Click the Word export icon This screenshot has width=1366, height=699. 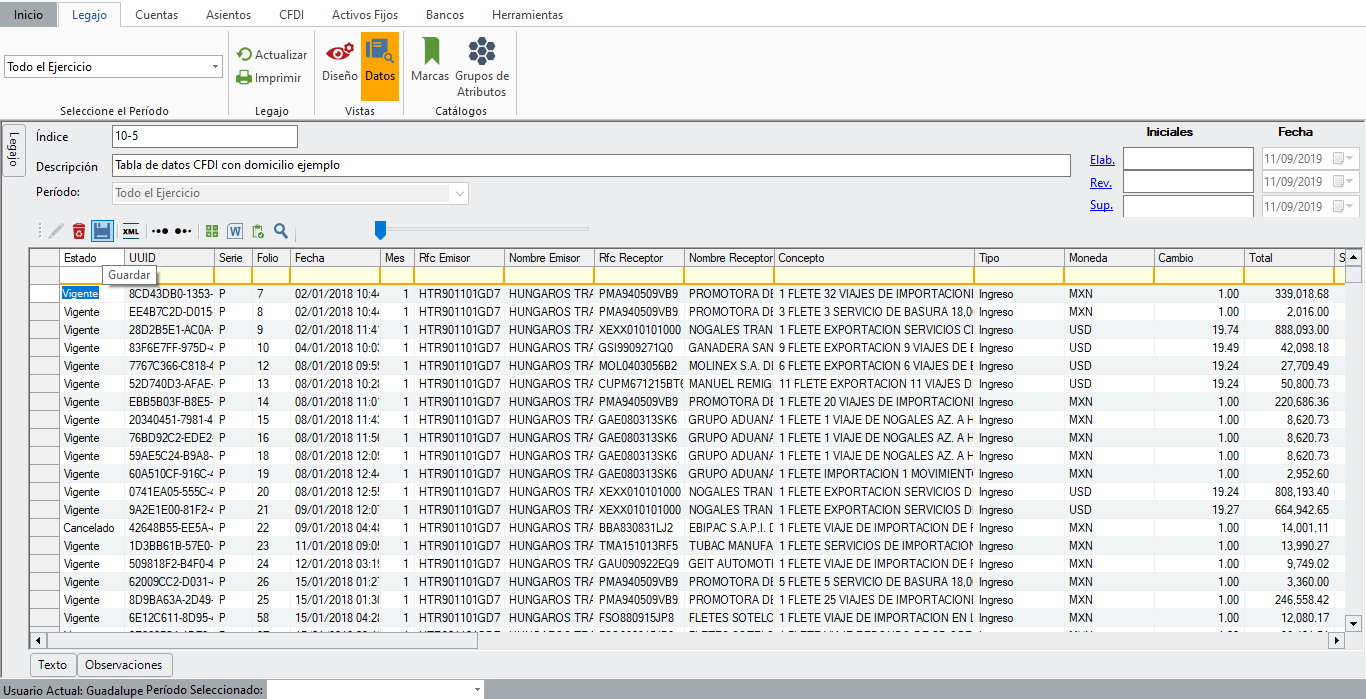[235, 231]
